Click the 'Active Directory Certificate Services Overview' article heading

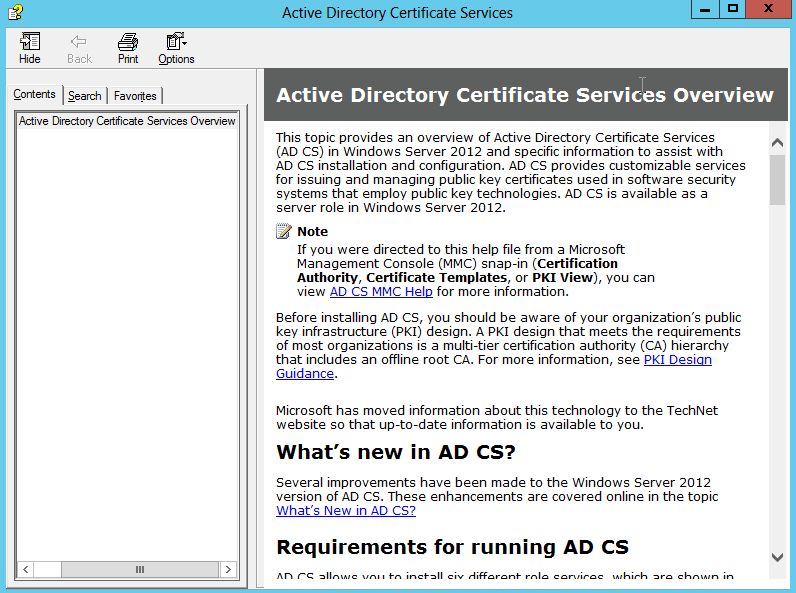[525, 95]
